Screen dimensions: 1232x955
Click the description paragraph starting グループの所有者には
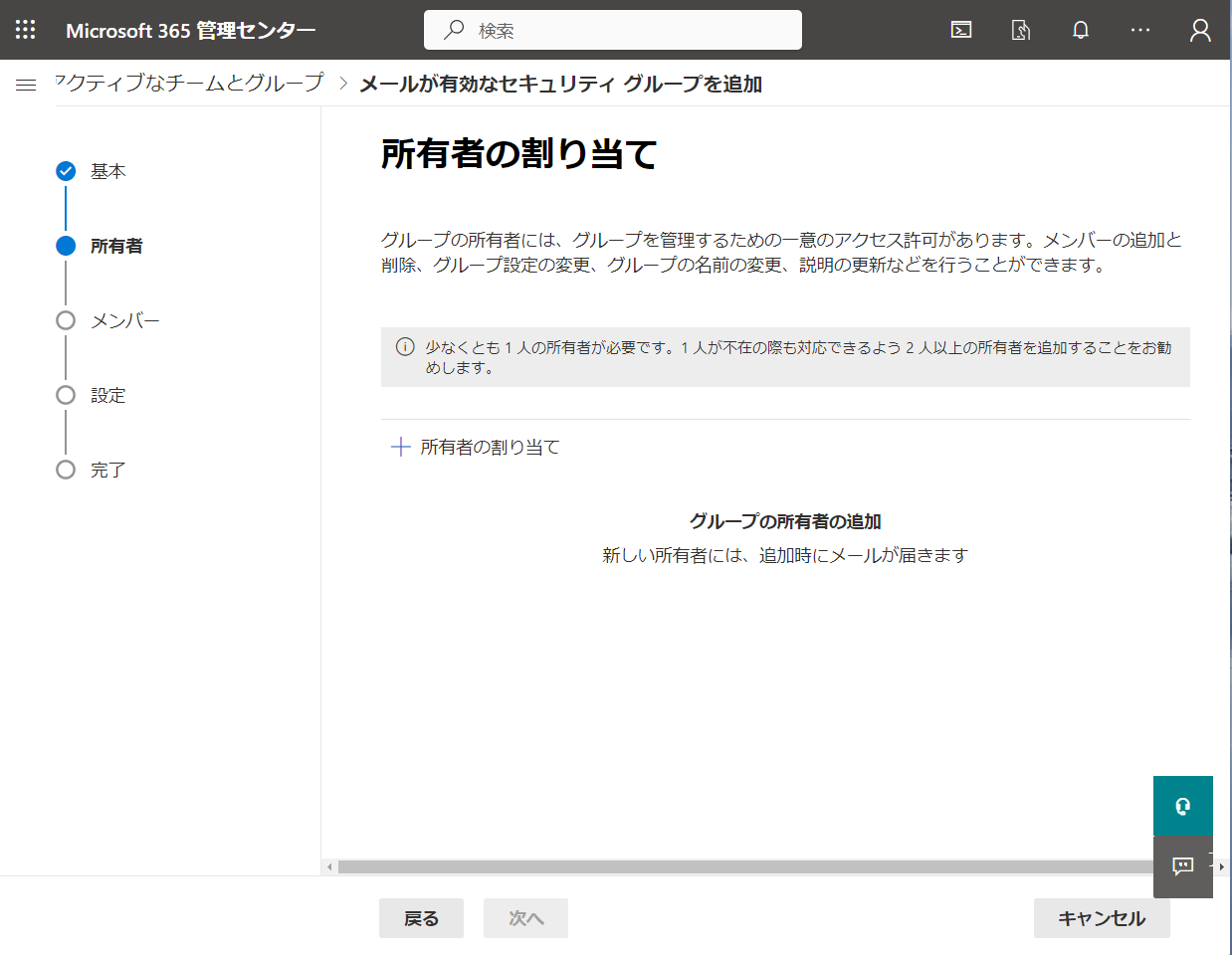coord(782,252)
